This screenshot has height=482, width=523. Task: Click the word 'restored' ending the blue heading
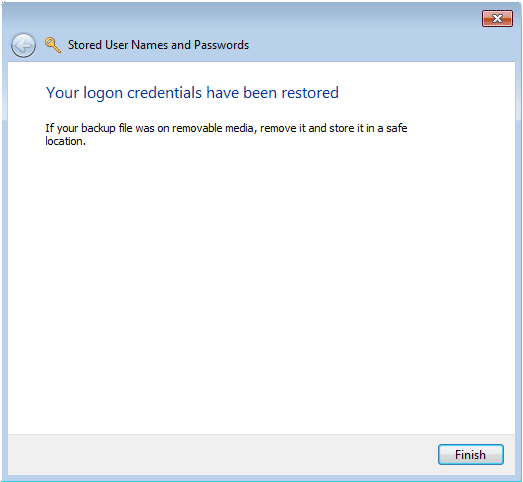[x=310, y=93]
